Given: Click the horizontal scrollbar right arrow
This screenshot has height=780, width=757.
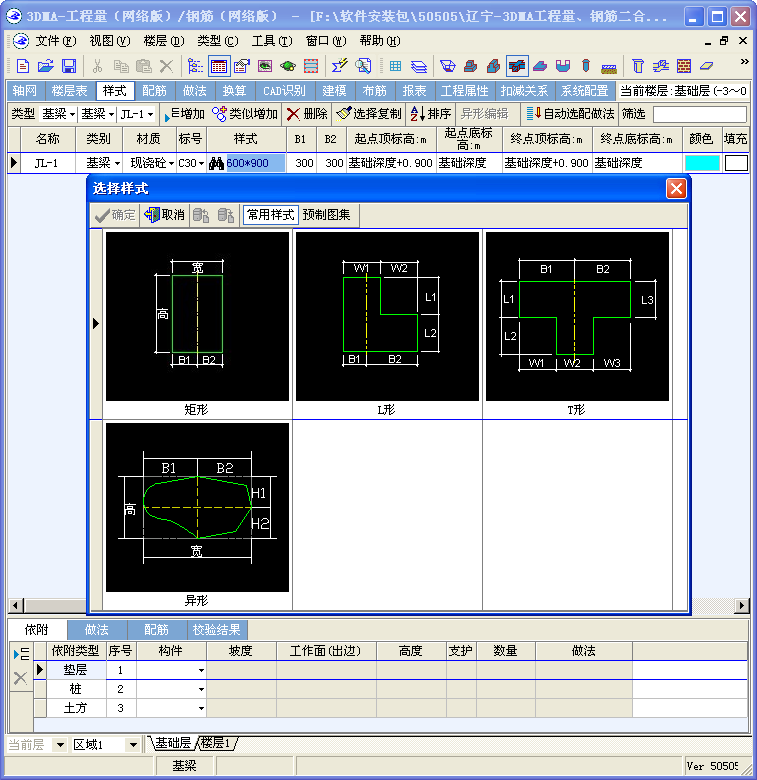Looking at the screenshot, I should [x=742, y=605].
